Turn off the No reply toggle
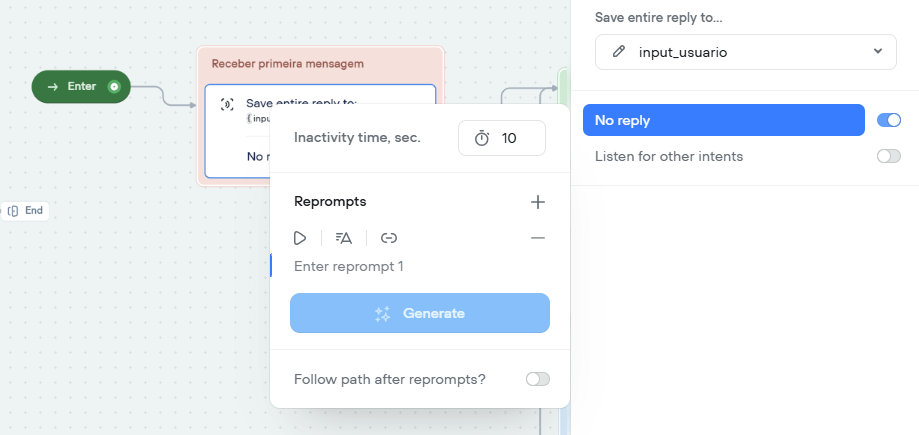The width and height of the screenshot is (919, 435). 889,120
